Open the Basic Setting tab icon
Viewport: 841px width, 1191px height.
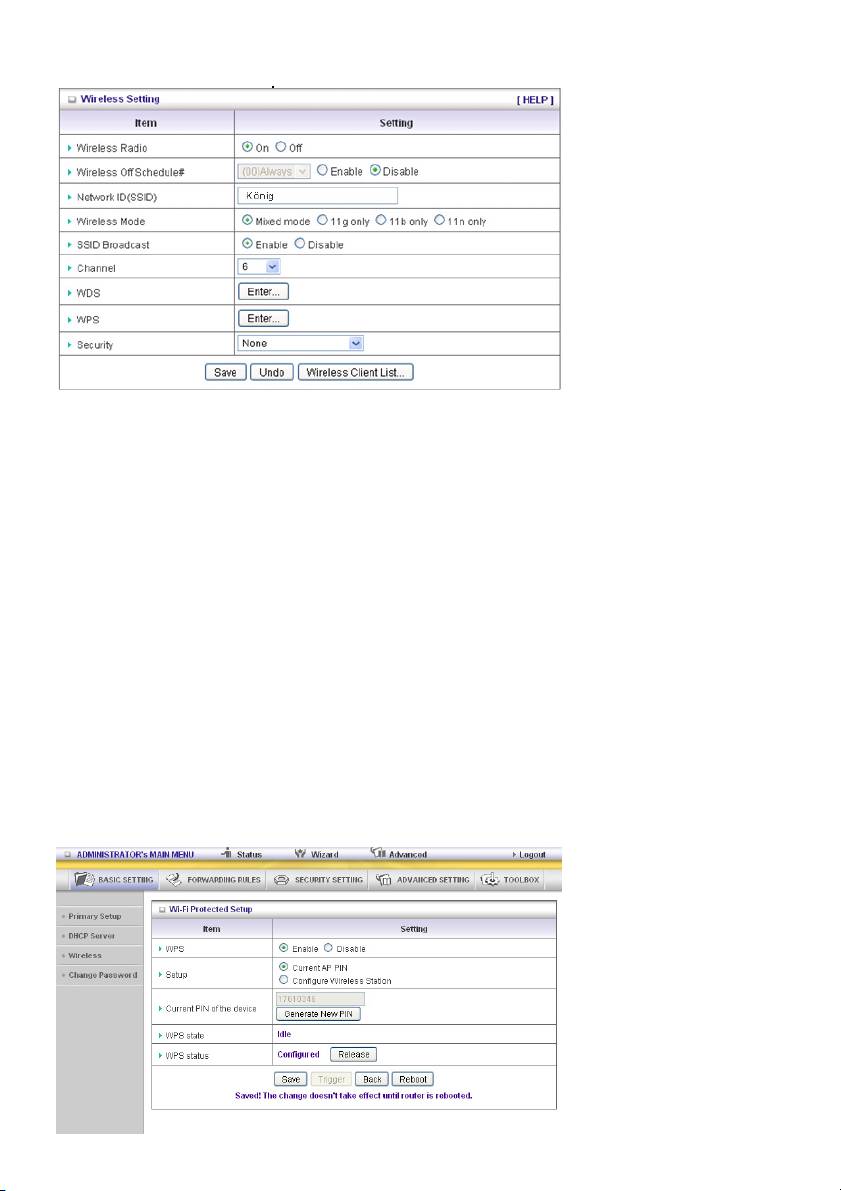85,880
